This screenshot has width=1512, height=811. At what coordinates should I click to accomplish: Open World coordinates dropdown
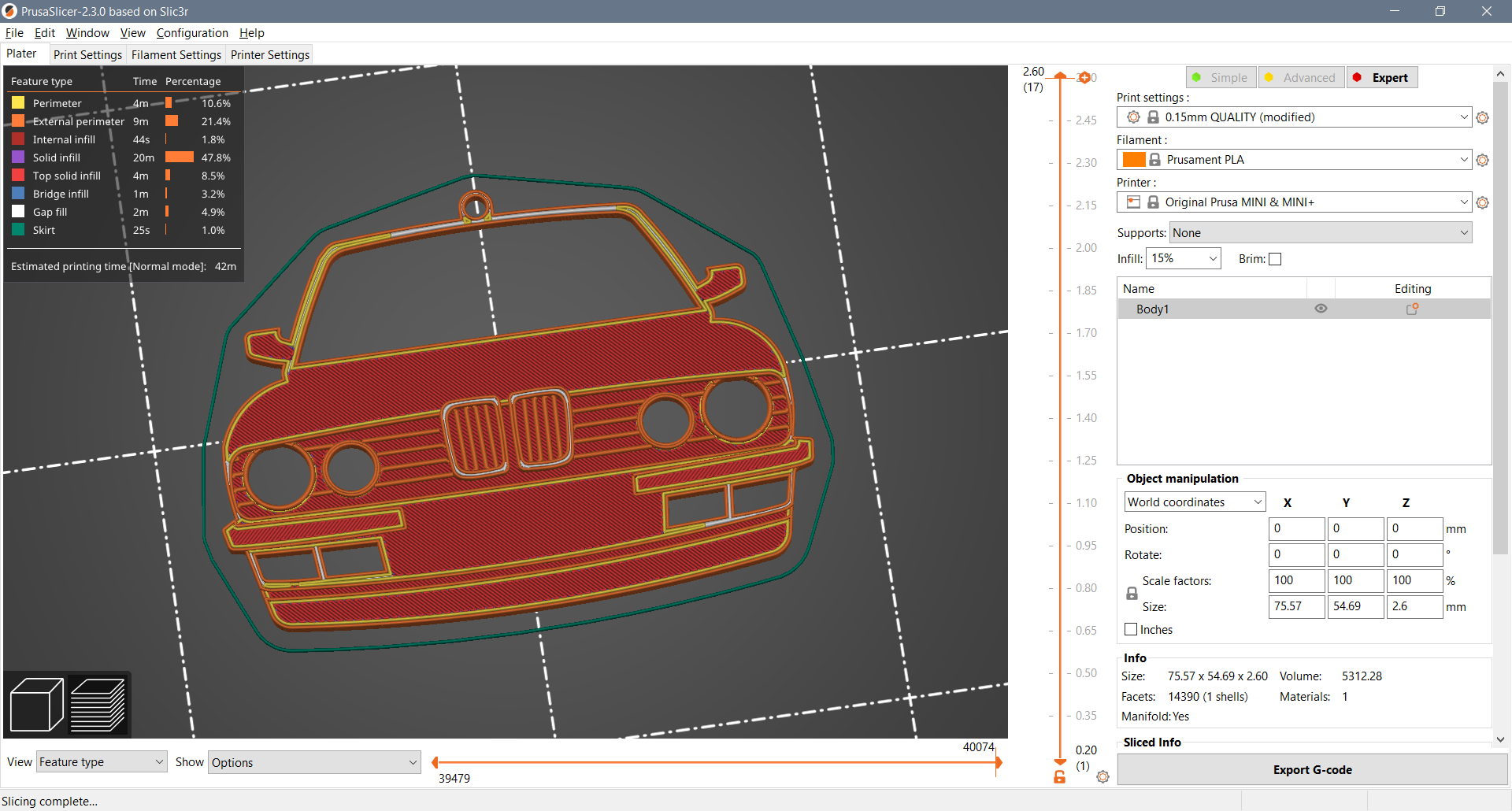tap(1195, 502)
